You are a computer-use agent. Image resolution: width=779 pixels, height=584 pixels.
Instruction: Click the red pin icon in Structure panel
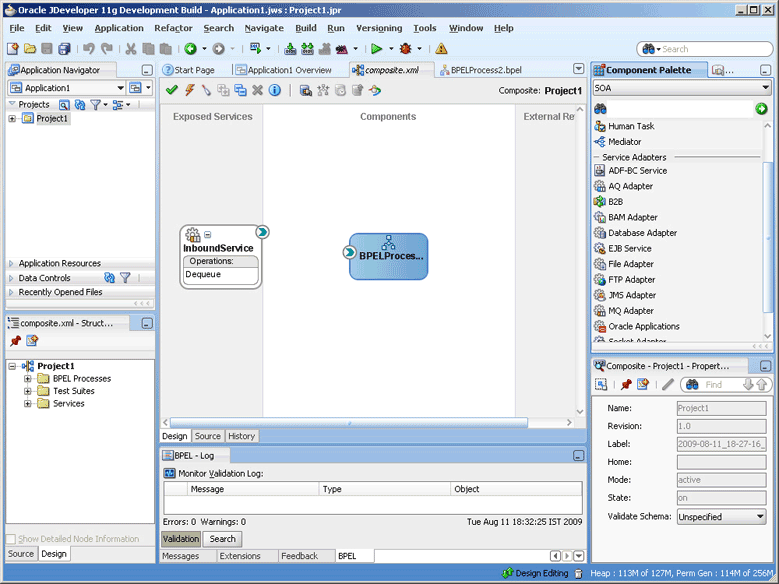pyautogui.click(x=16, y=341)
